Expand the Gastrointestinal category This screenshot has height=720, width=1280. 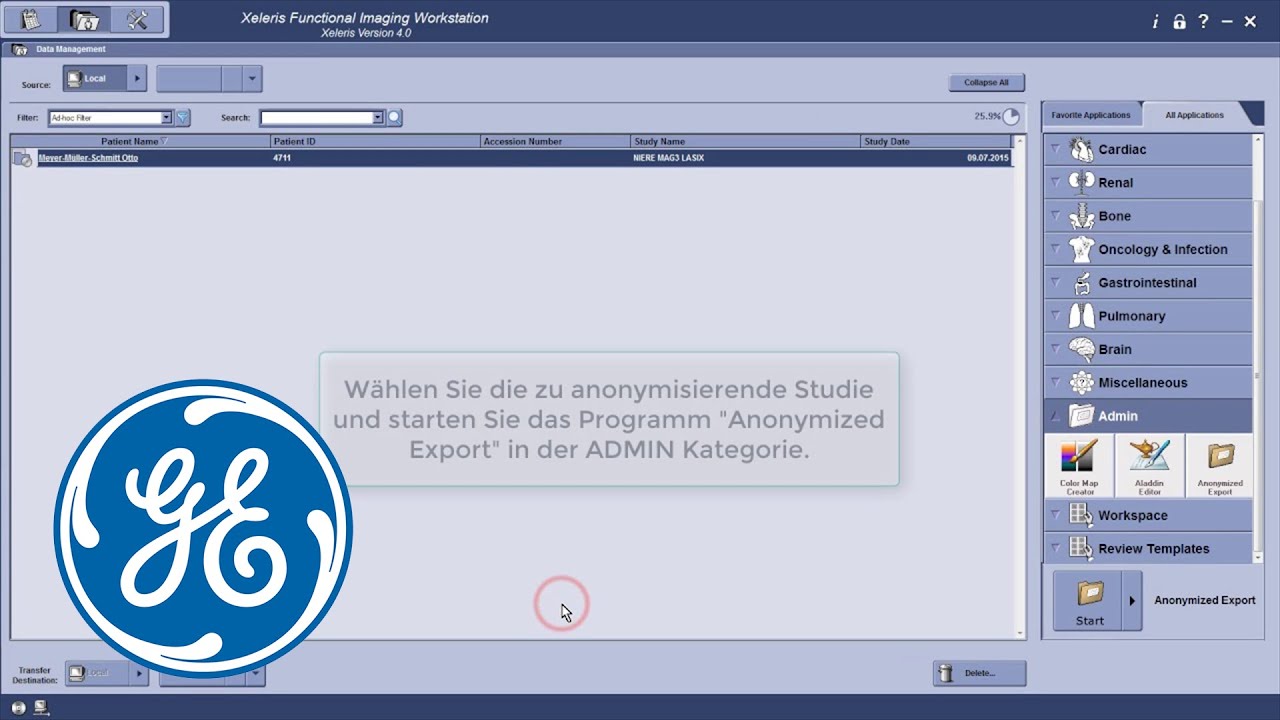point(1055,282)
